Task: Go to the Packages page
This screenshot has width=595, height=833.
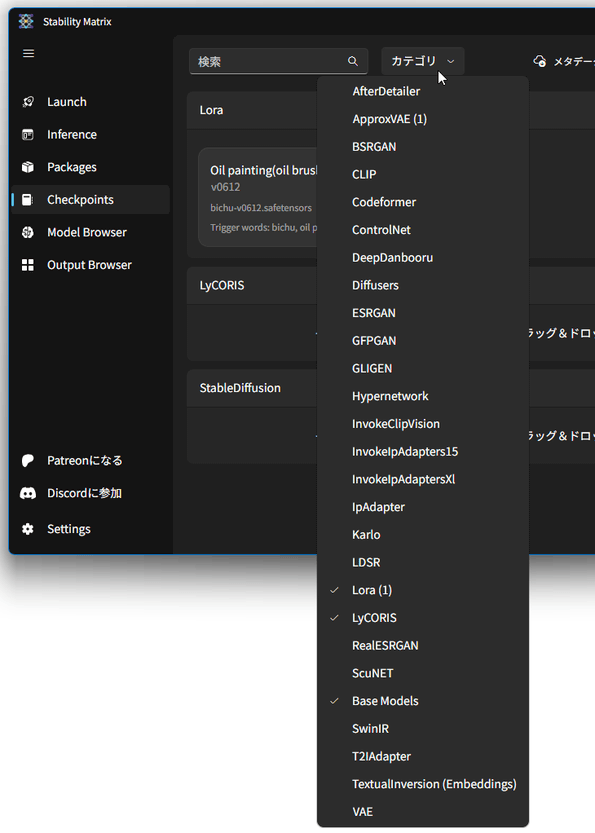Action: [90, 167]
